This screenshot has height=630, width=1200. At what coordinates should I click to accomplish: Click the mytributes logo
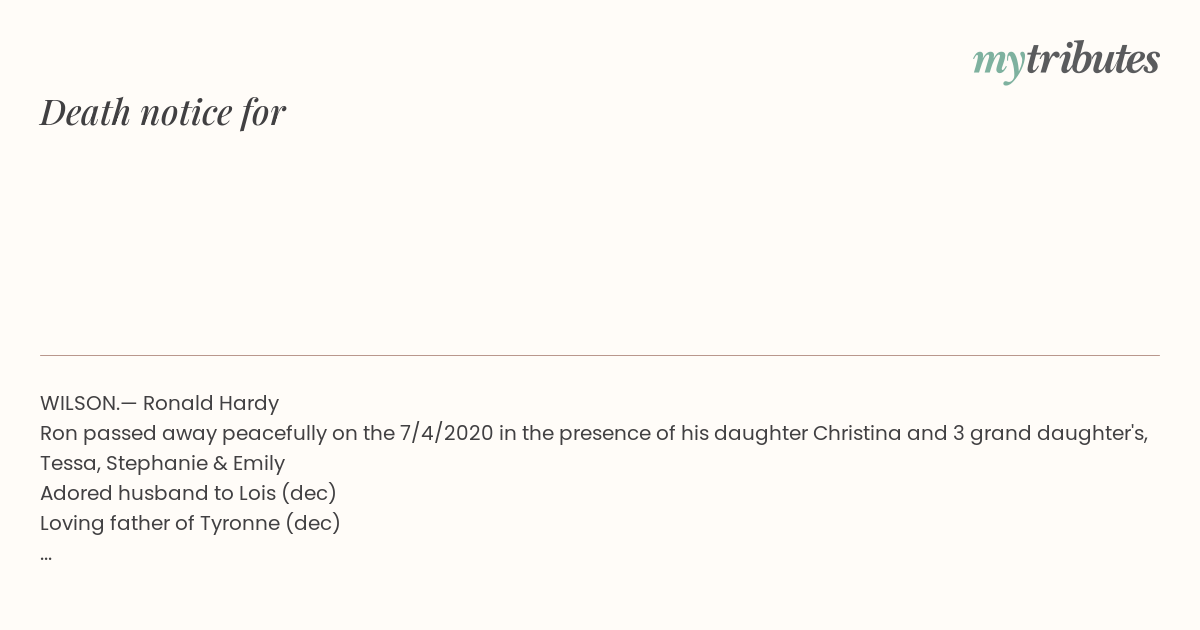pyautogui.click(x=1066, y=61)
